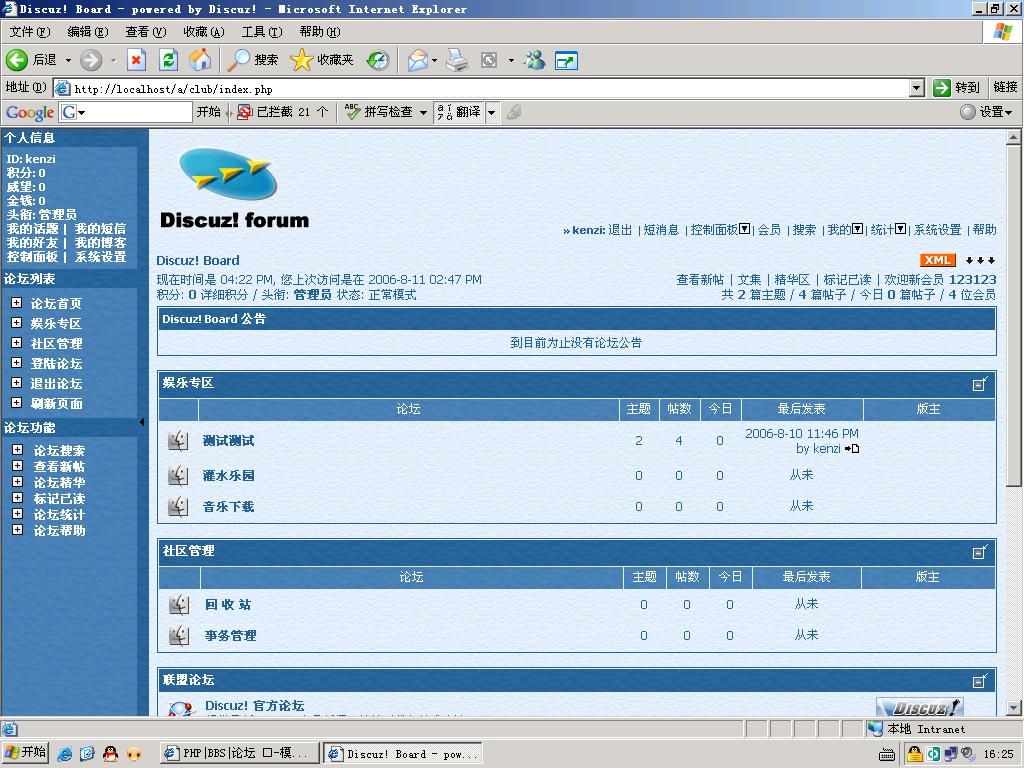This screenshot has height=768, width=1024.
Task: Click 查看新帖 link in info bar
Action: (700, 280)
